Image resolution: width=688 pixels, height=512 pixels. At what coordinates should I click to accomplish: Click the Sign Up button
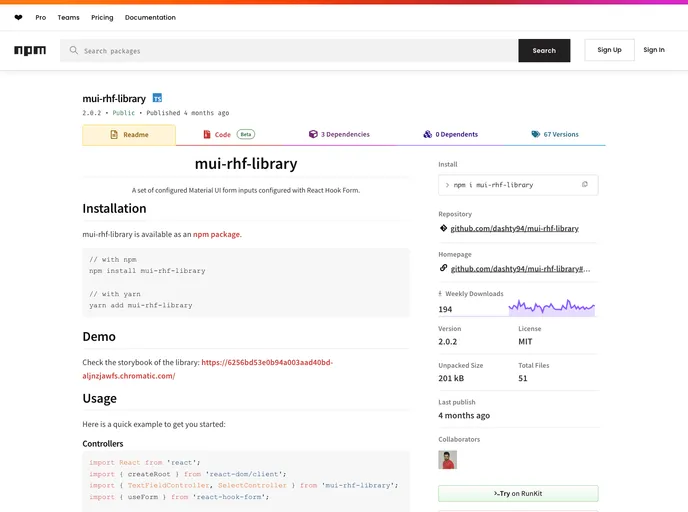pos(609,50)
